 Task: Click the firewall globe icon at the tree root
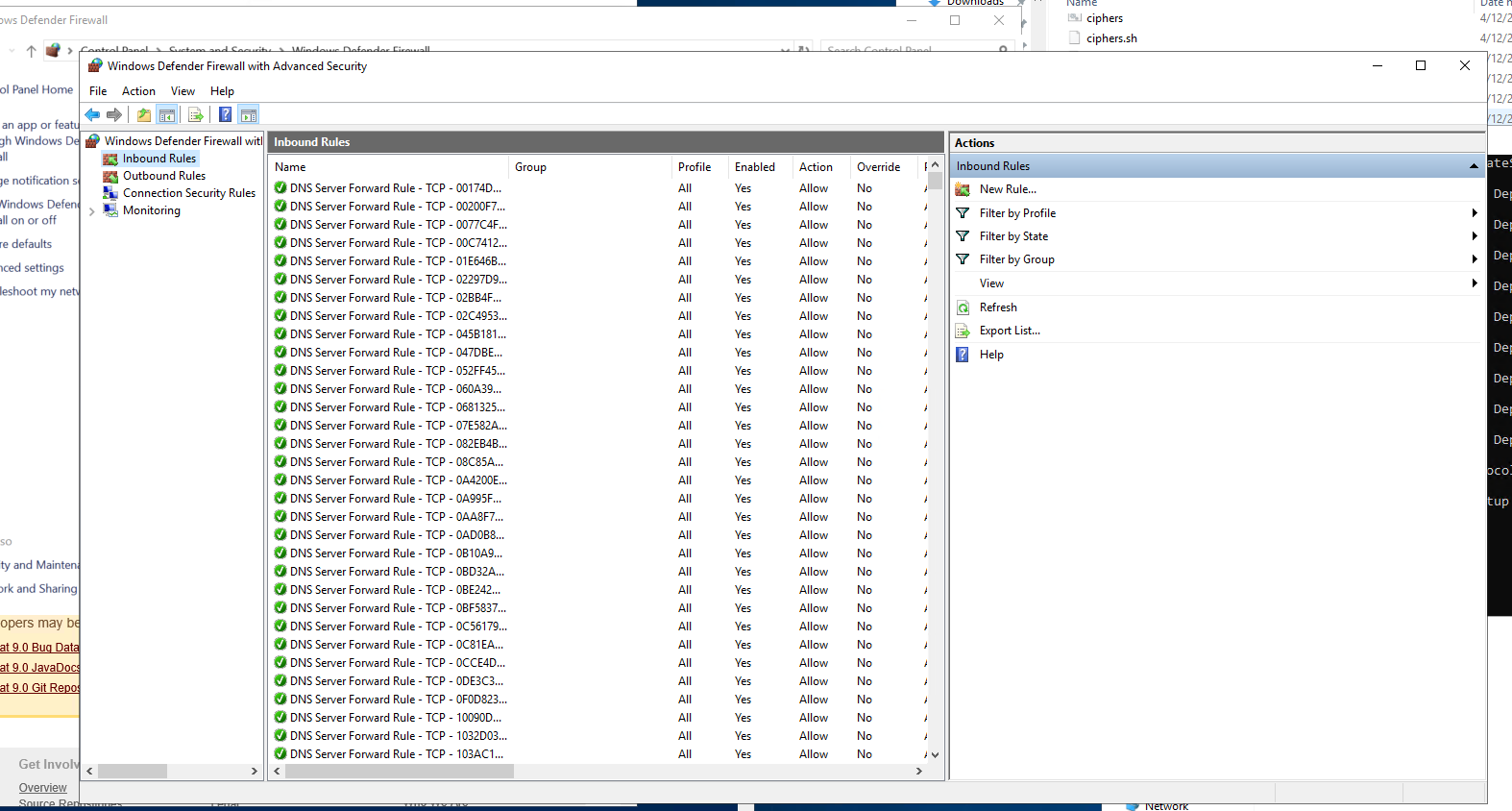click(93, 141)
